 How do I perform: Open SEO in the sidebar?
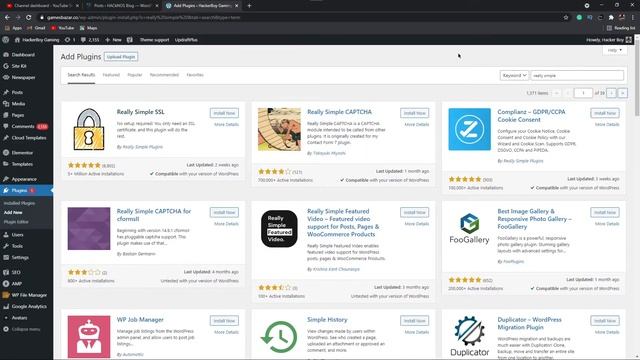(16, 273)
